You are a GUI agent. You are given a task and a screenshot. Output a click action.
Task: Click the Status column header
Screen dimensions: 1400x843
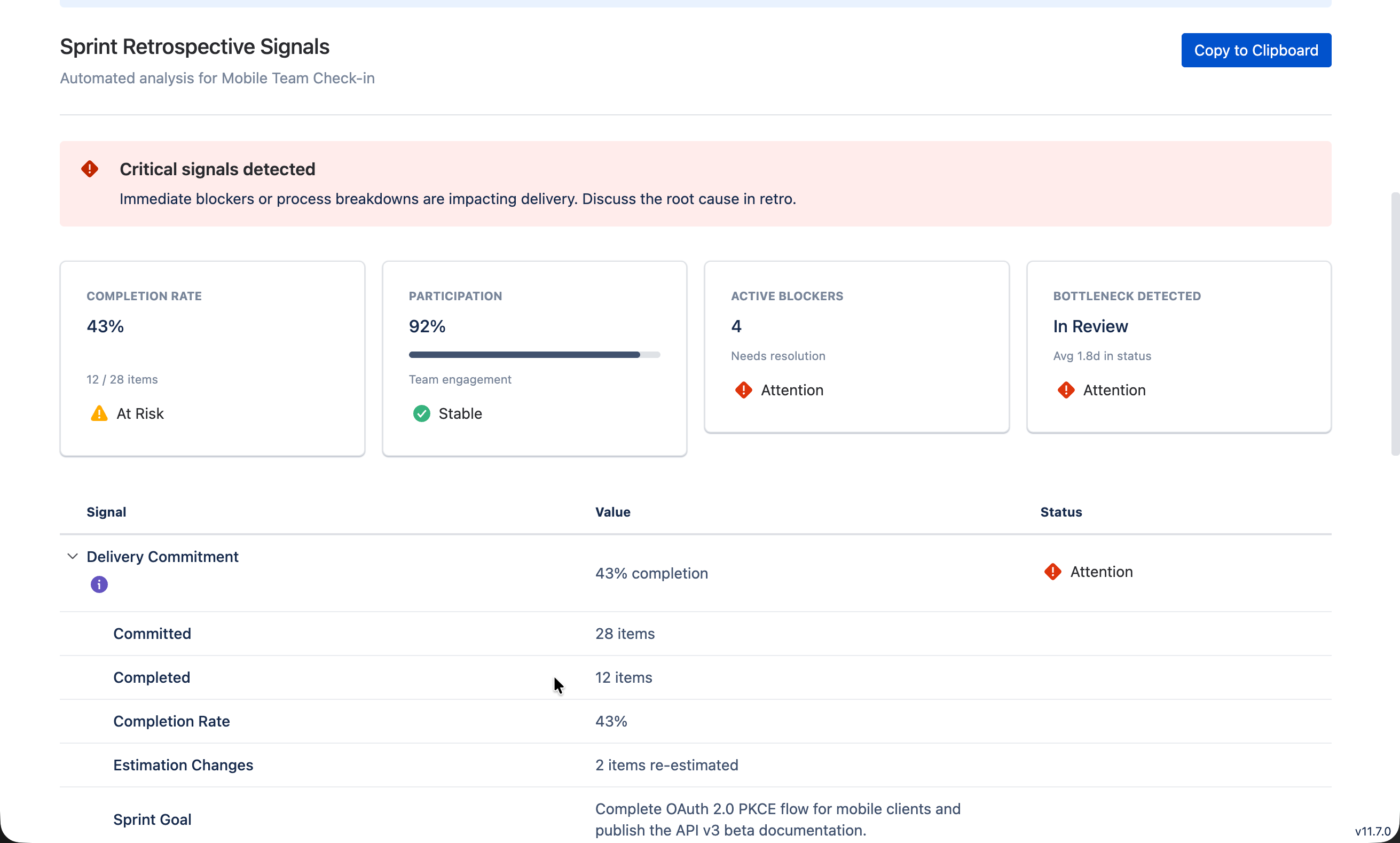click(x=1060, y=512)
